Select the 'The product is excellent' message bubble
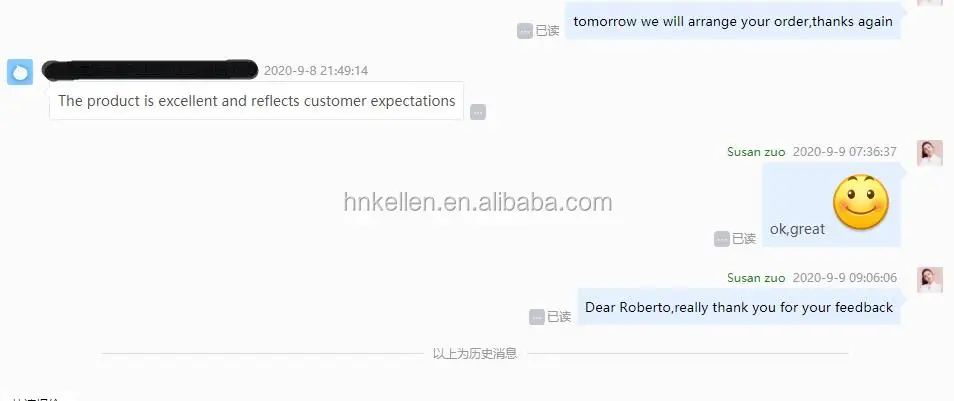Viewport: 954px width, 401px height. click(x=256, y=101)
